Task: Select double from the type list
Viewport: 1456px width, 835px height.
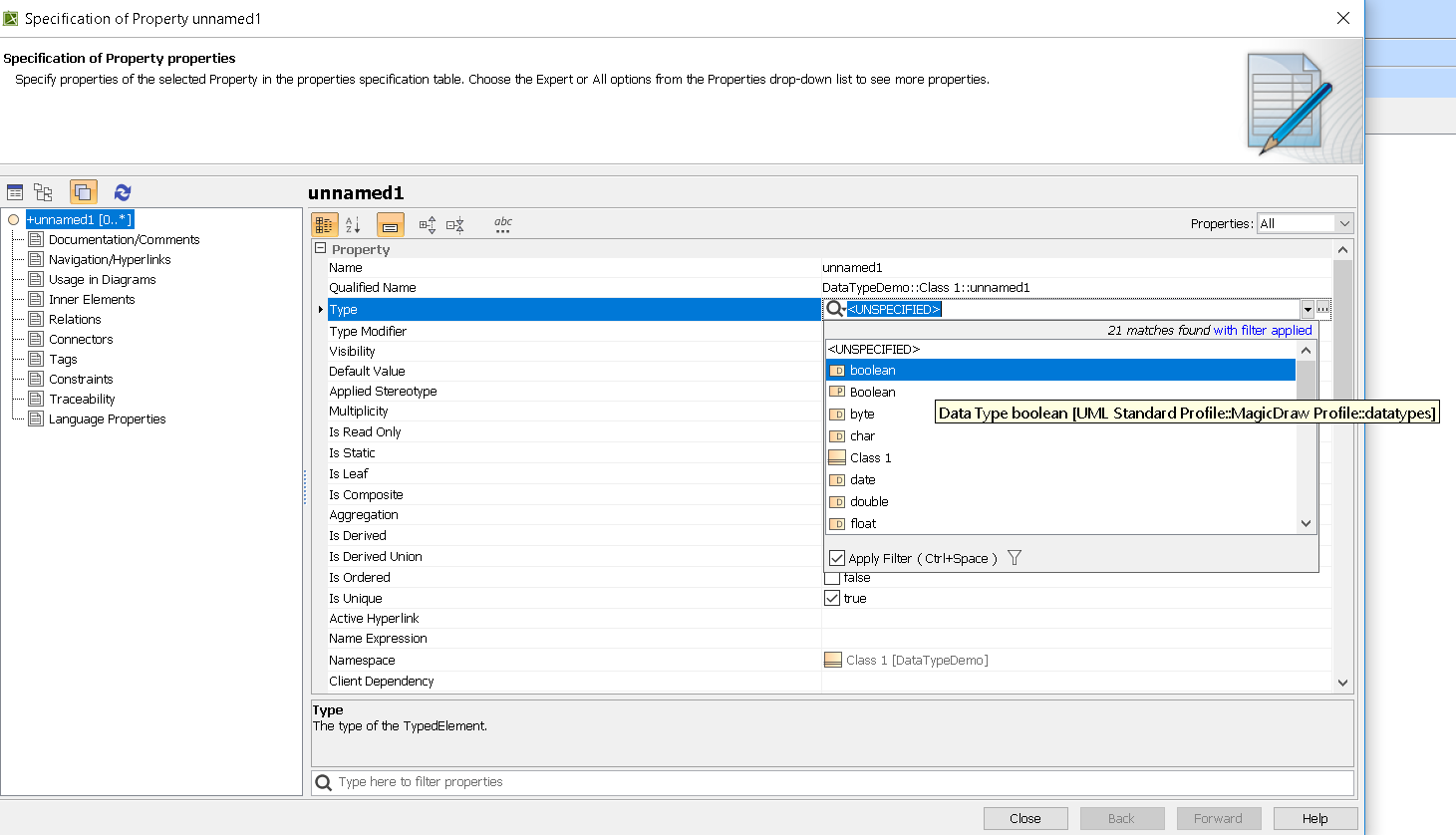Action: tap(869, 501)
